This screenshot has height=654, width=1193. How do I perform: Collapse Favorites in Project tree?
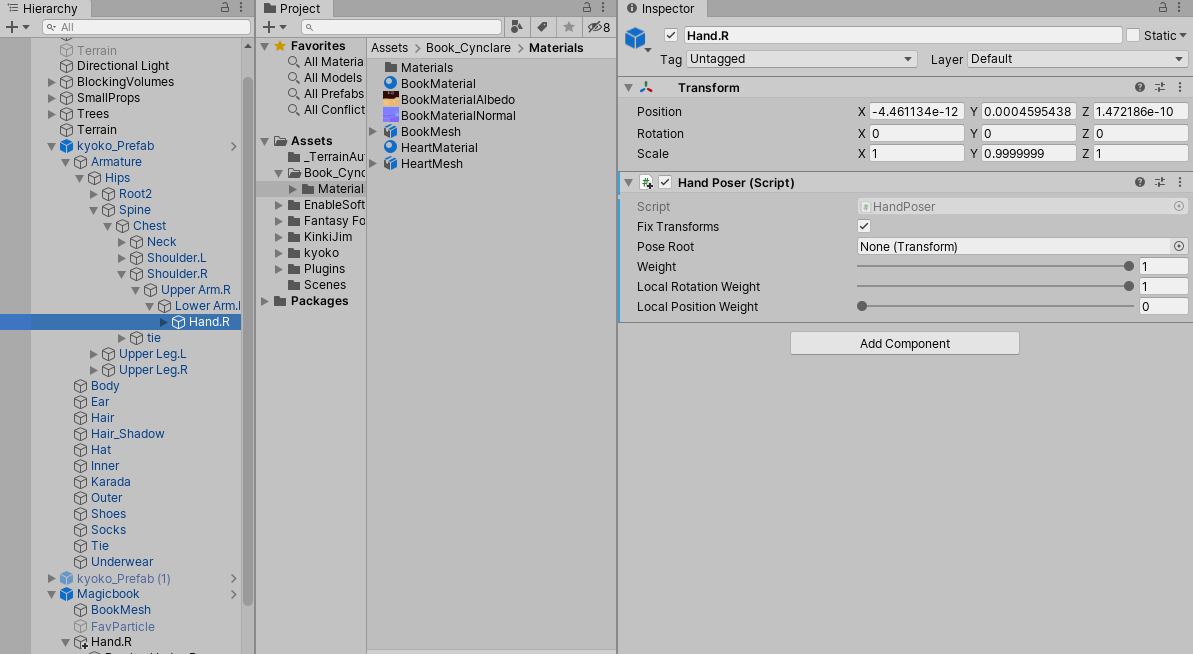[265, 46]
